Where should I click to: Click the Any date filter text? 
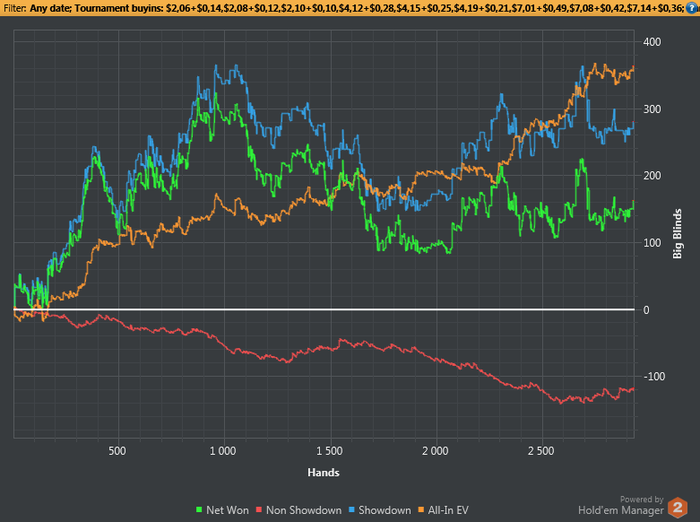coord(51,8)
